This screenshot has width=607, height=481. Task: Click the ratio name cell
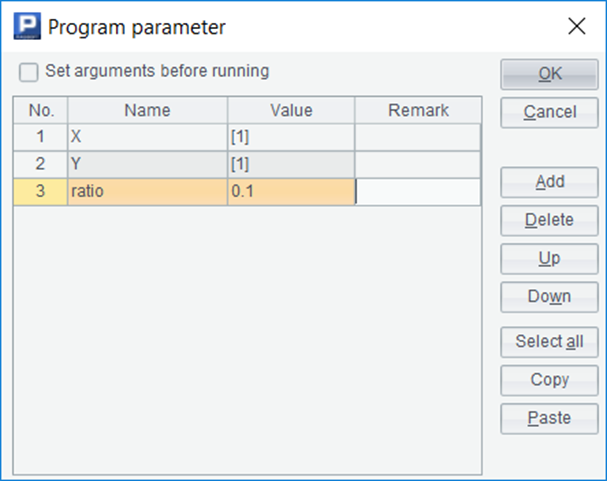pyautogui.click(x=147, y=191)
